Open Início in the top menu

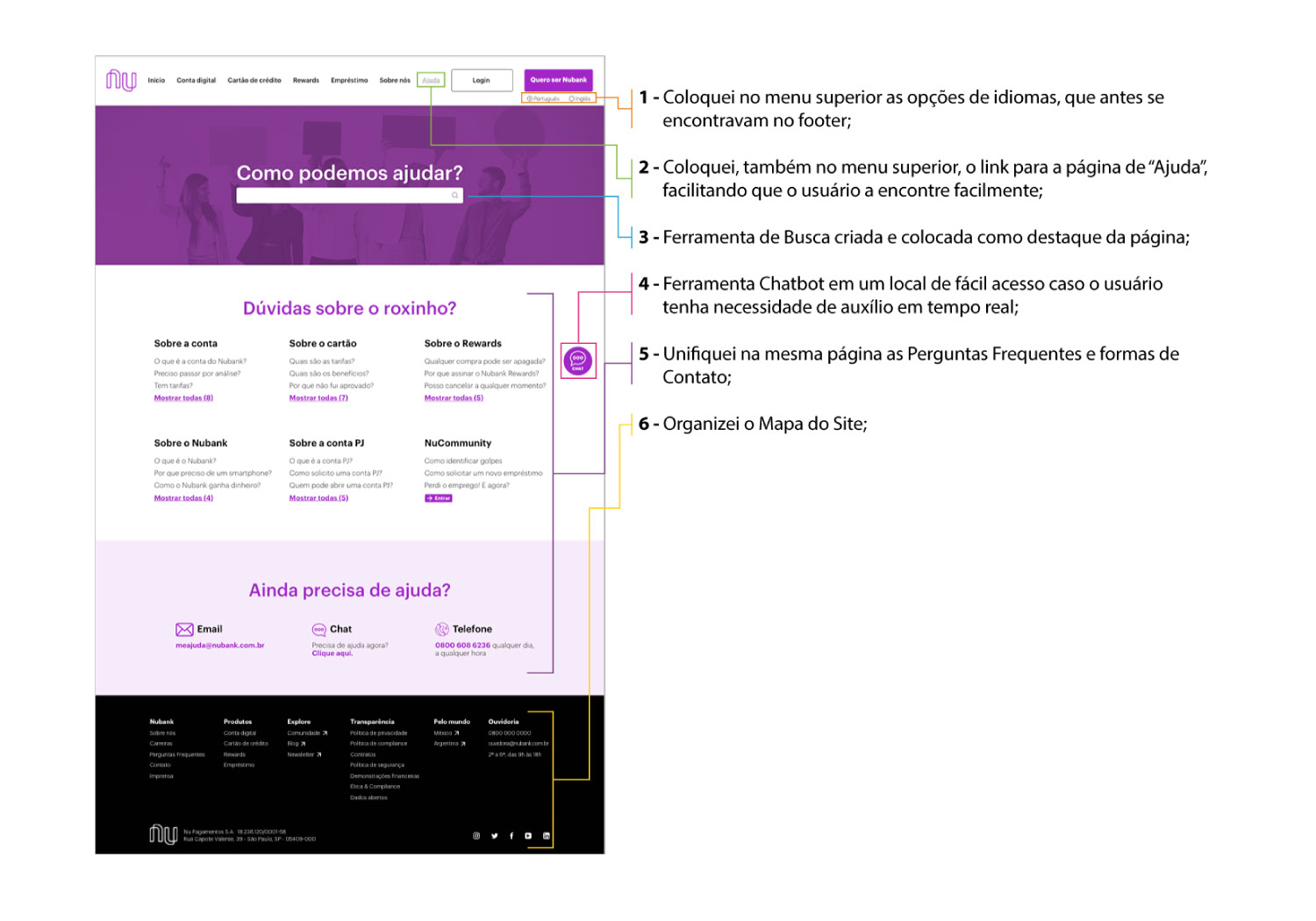click(x=156, y=81)
